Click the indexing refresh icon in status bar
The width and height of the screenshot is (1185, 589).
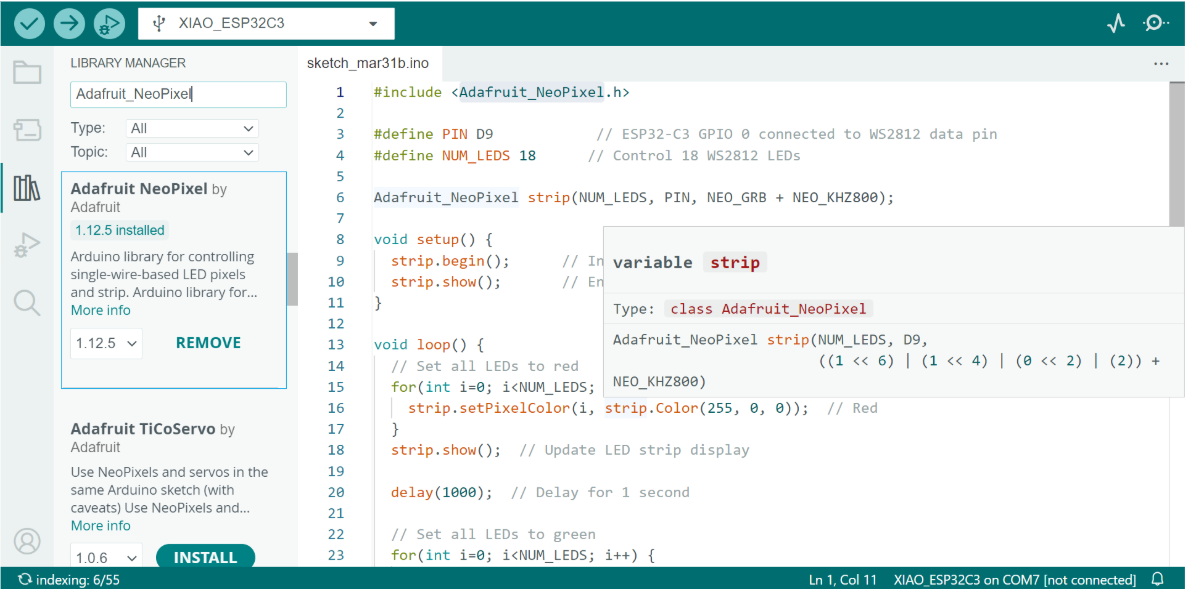pyautogui.click(x=24, y=579)
